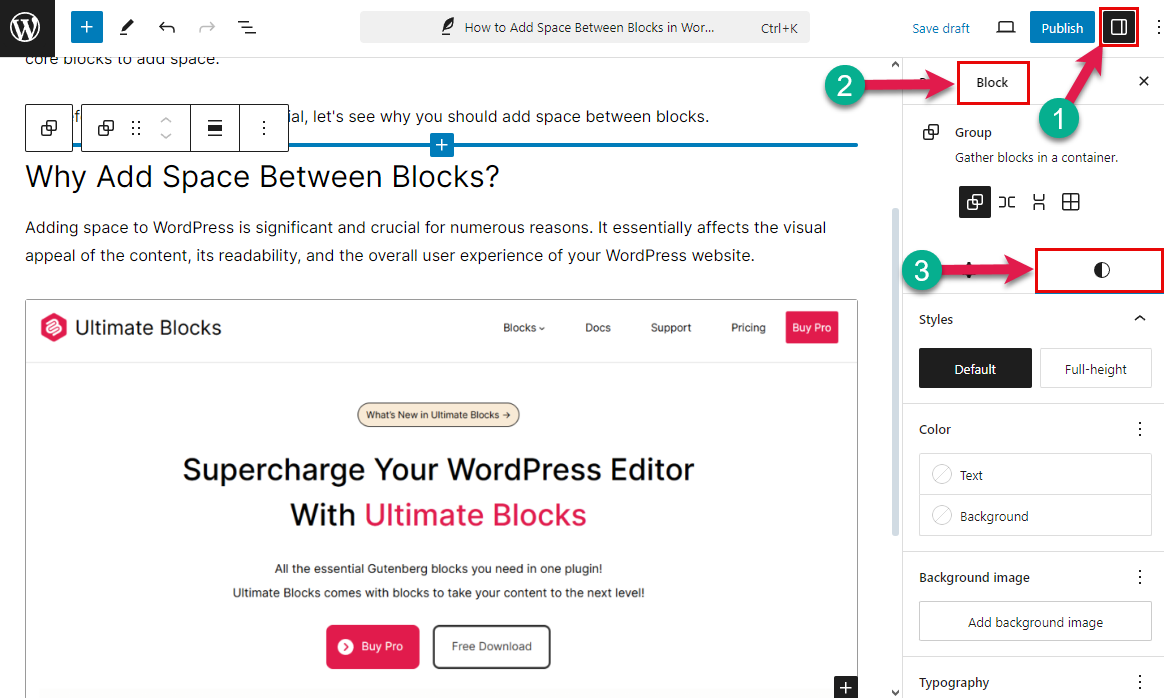Viewport: 1164px width, 698px height.
Task: Open the editor Options menu
Action: click(1157, 27)
